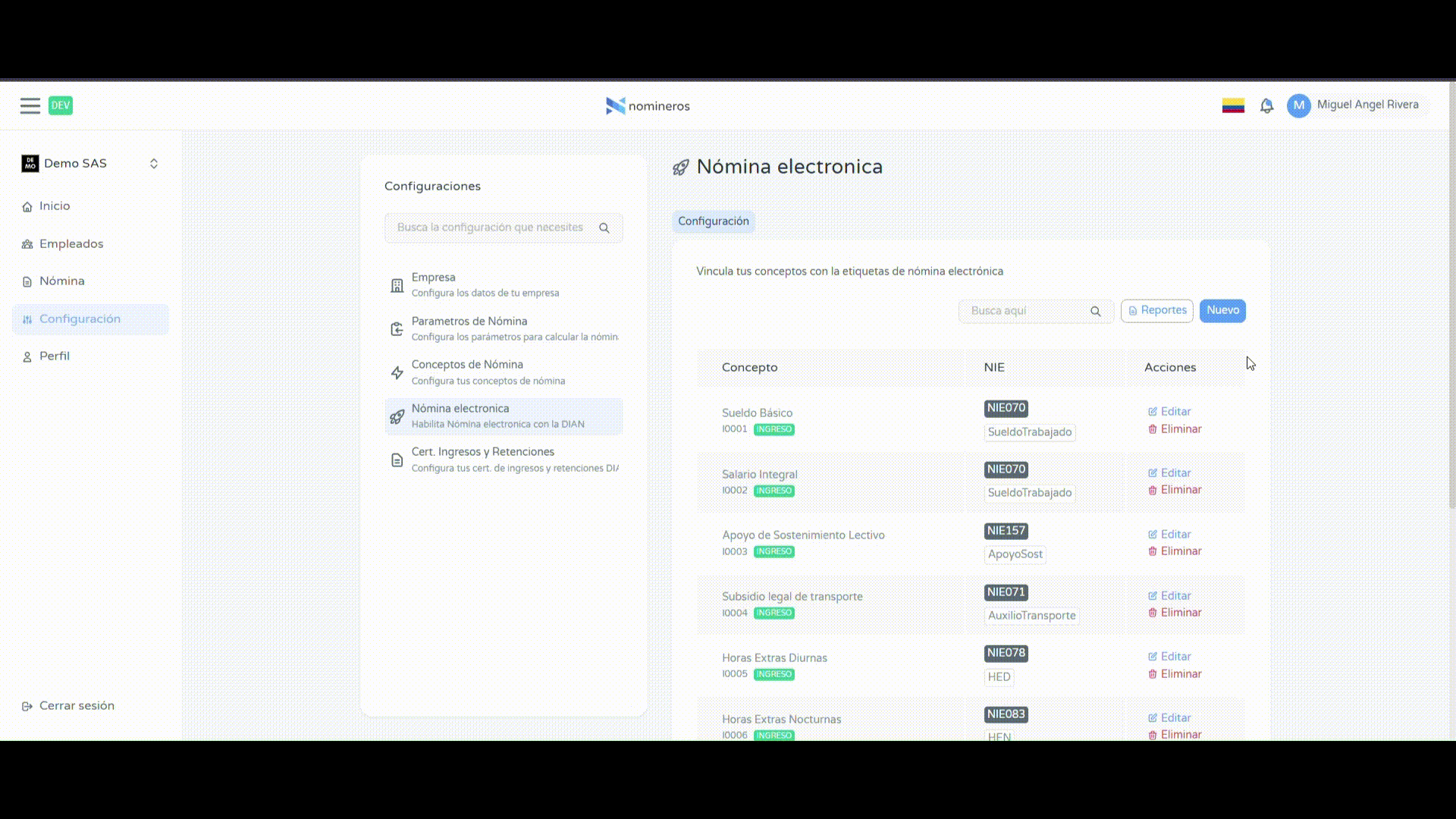Click the lightning icon for Conceptos de Nómina

pyautogui.click(x=397, y=373)
